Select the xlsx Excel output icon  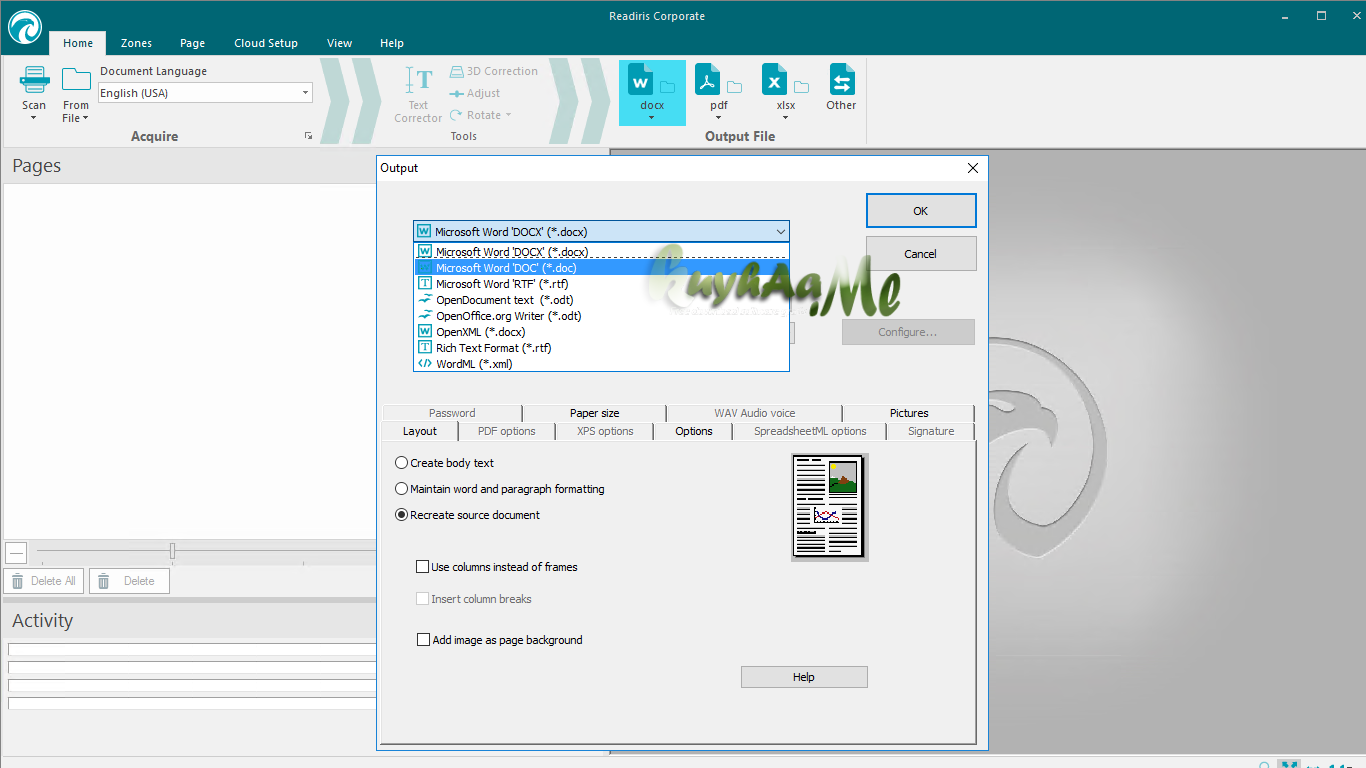click(775, 80)
